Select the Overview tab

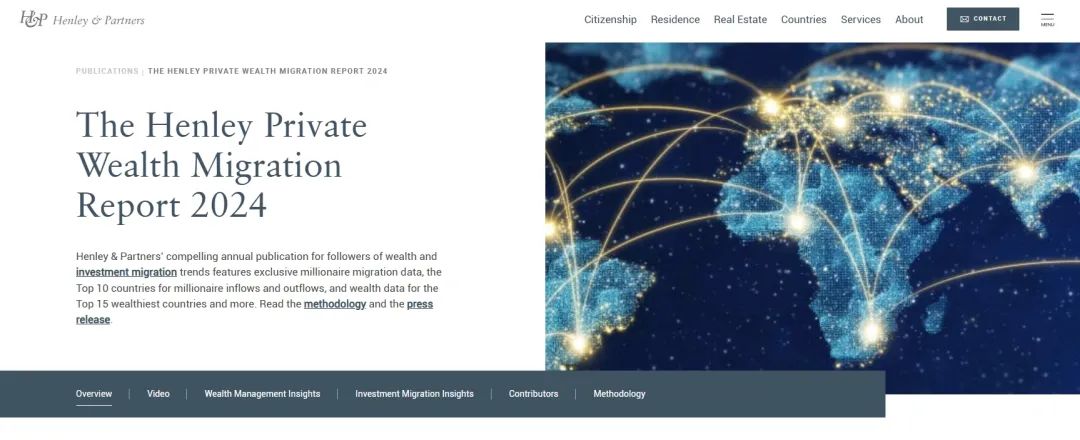pos(94,394)
